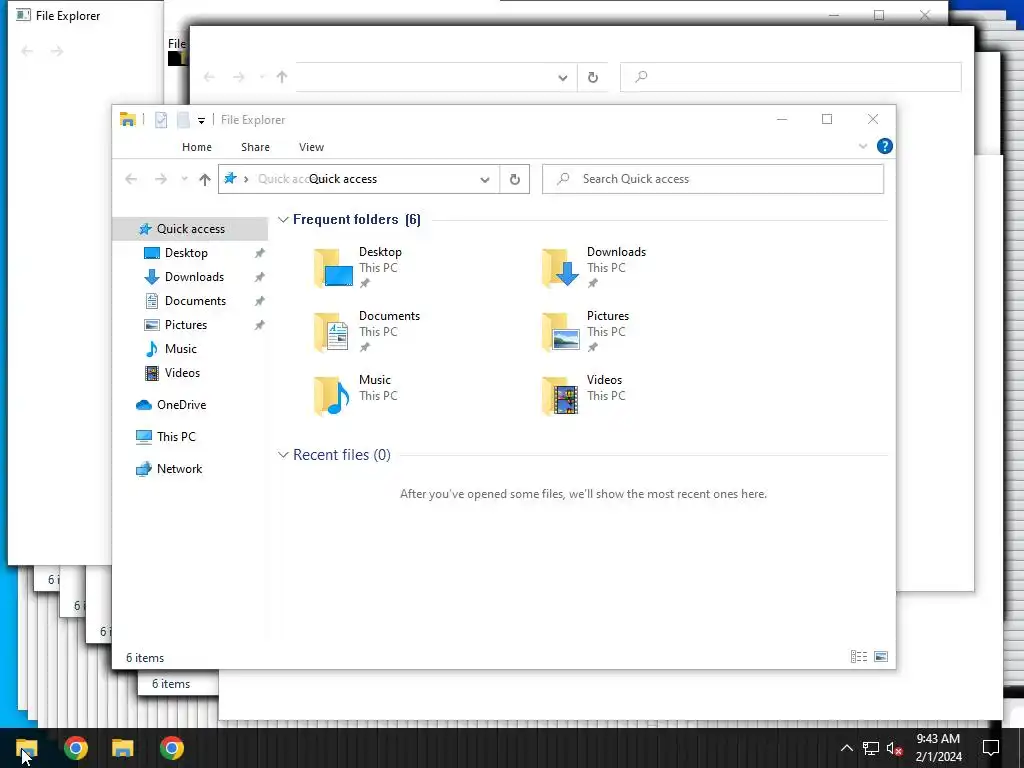Open This PC in the navigation pane
This screenshot has height=768, width=1024.
(x=176, y=437)
